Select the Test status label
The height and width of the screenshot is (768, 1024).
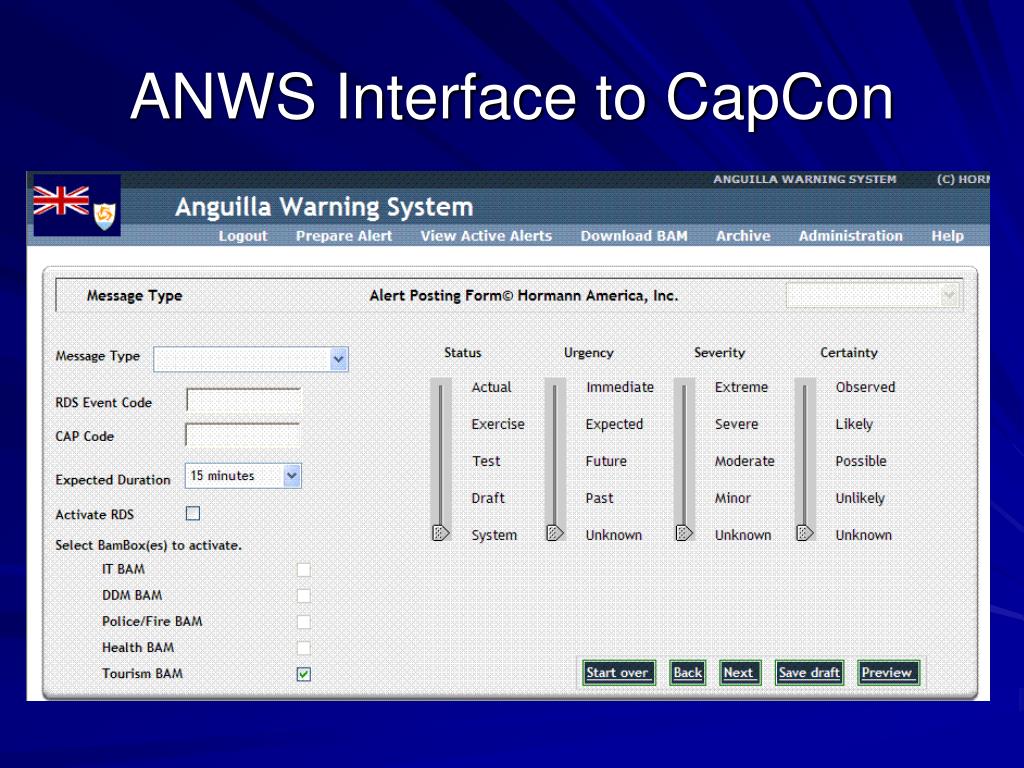486,461
